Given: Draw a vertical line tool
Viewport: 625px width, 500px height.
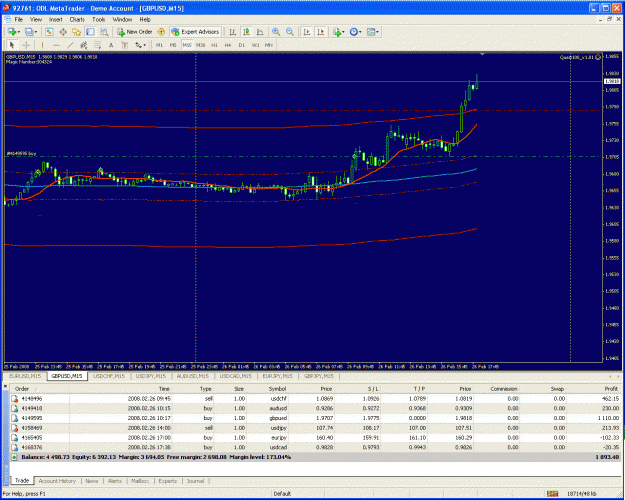Looking at the screenshot, I should tap(42, 45).
